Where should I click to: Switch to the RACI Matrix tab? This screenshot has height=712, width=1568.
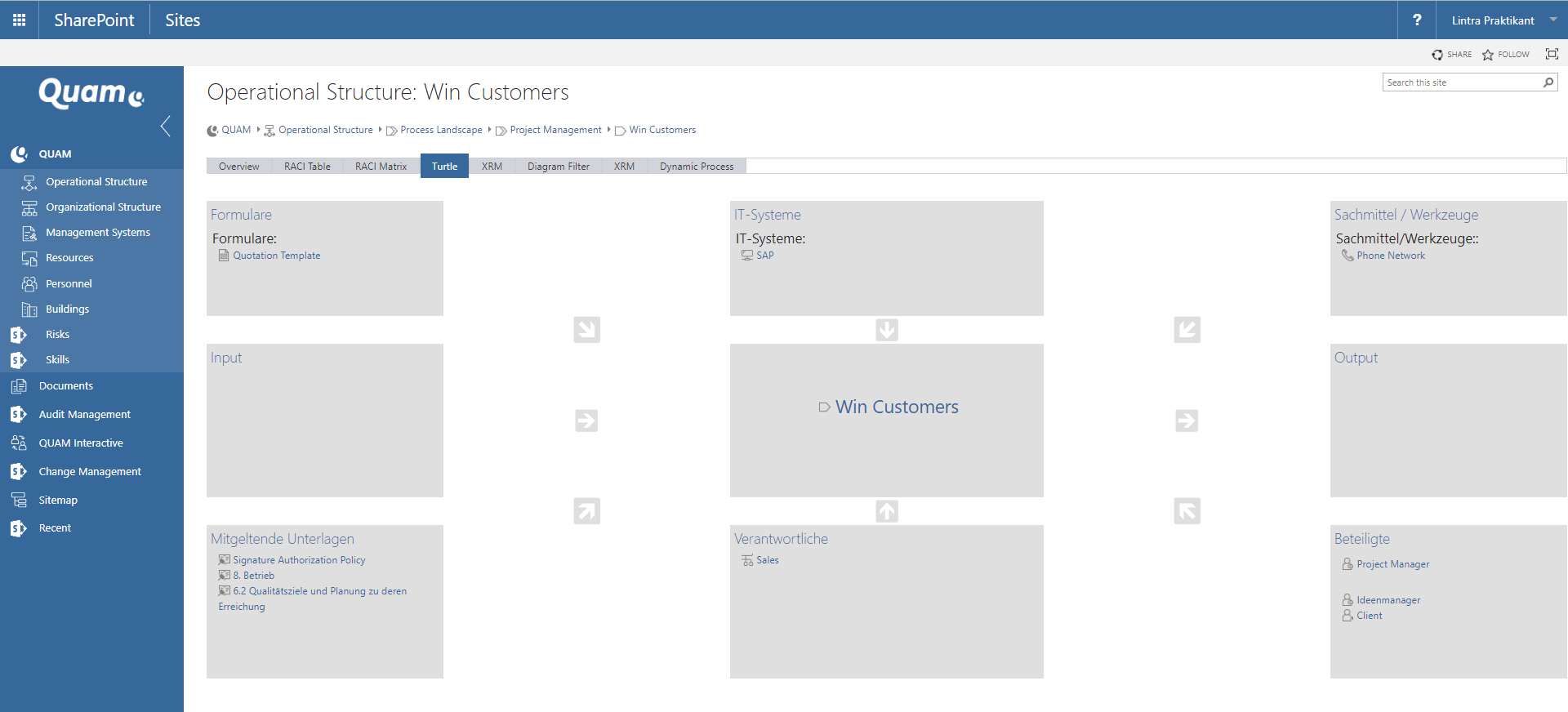(x=381, y=167)
